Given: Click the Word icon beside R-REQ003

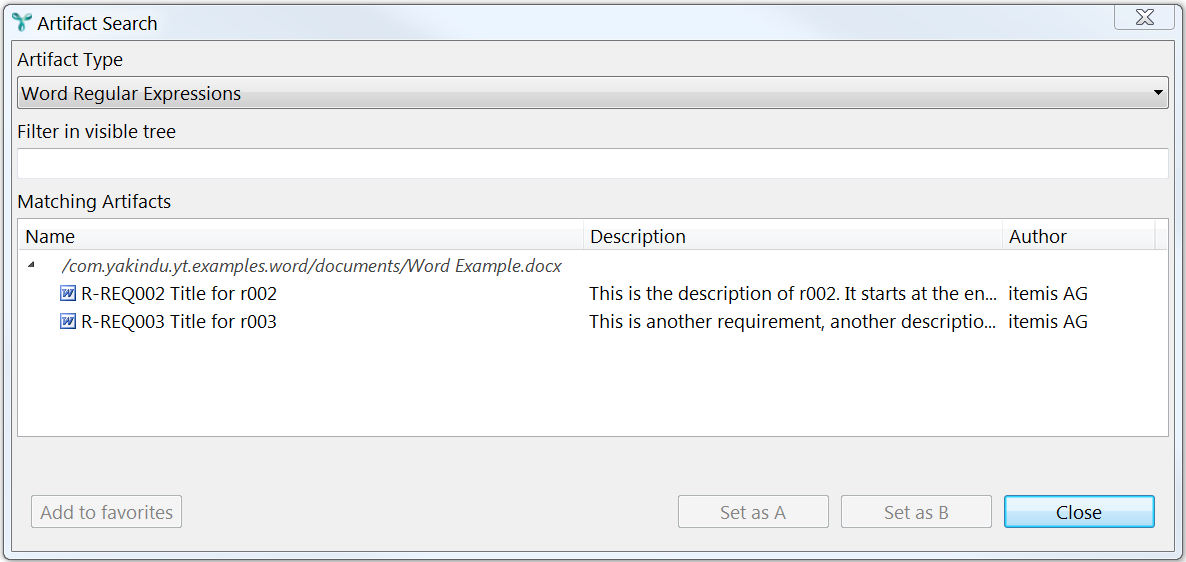Looking at the screenshot, I should point(68,321).
